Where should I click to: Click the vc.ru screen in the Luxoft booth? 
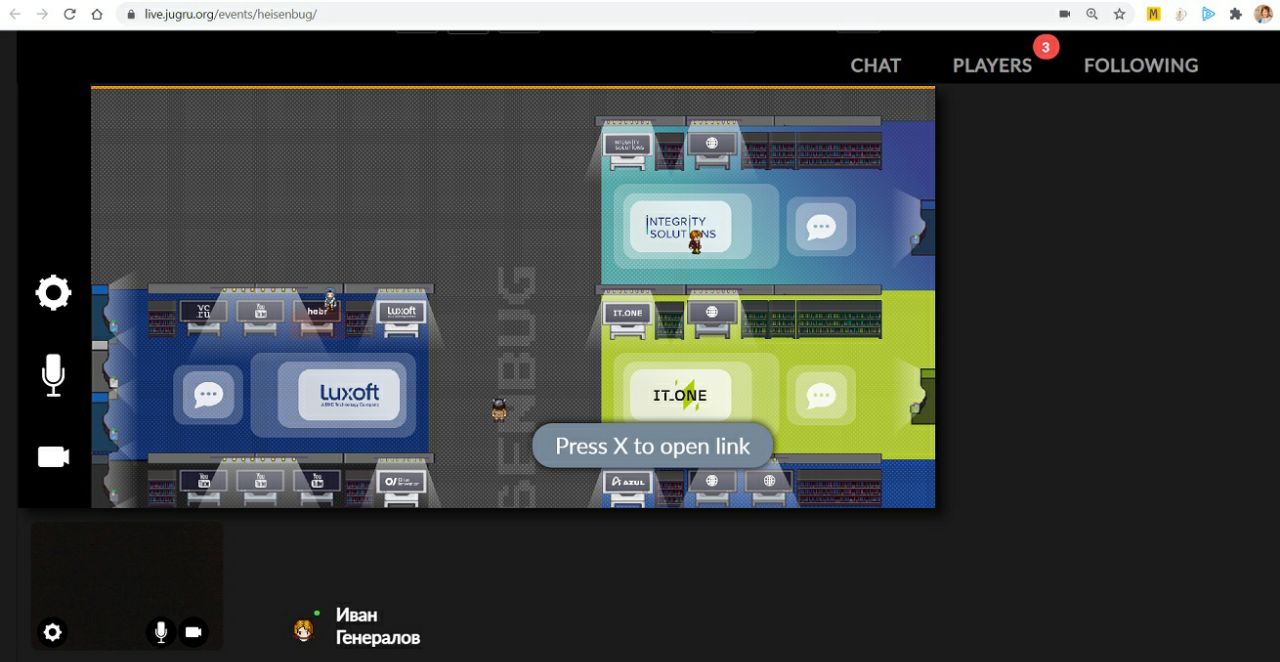(x=203, y=312)
